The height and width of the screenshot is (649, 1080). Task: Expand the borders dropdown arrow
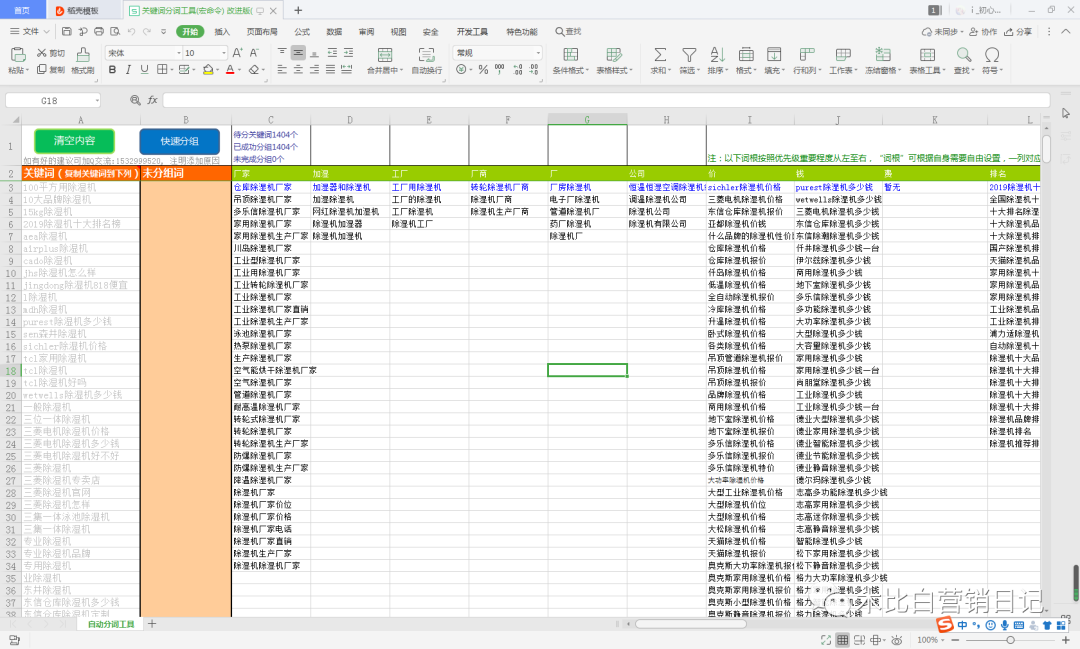(x=171, y=70)
